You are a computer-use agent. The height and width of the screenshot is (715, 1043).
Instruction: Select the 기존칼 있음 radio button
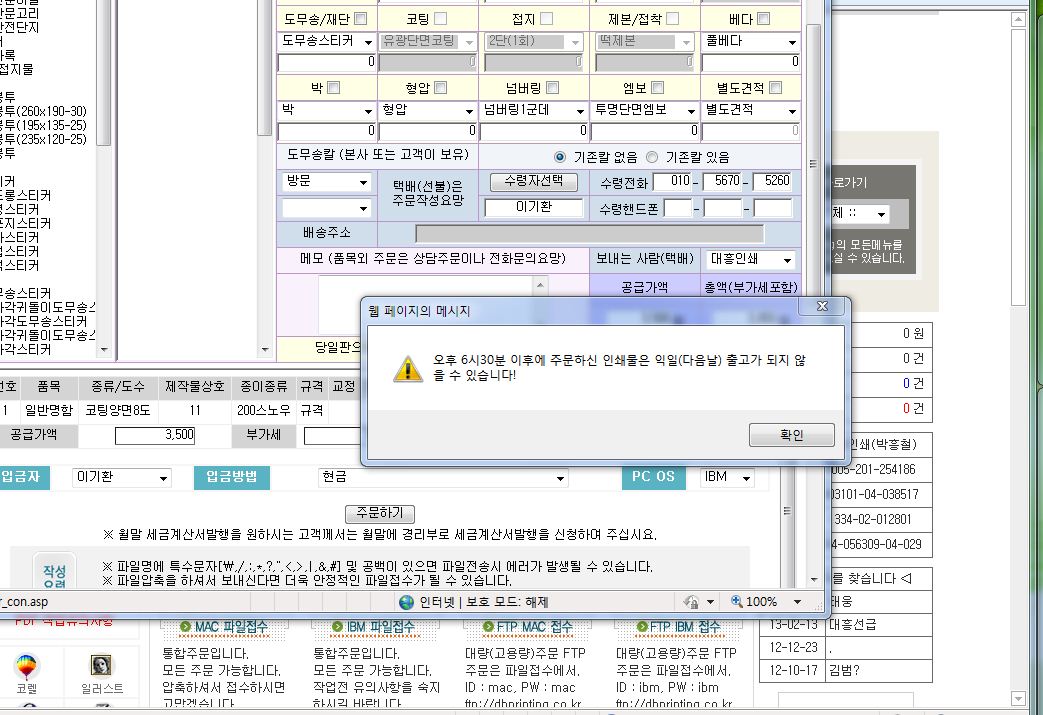[x=652, y=157]
